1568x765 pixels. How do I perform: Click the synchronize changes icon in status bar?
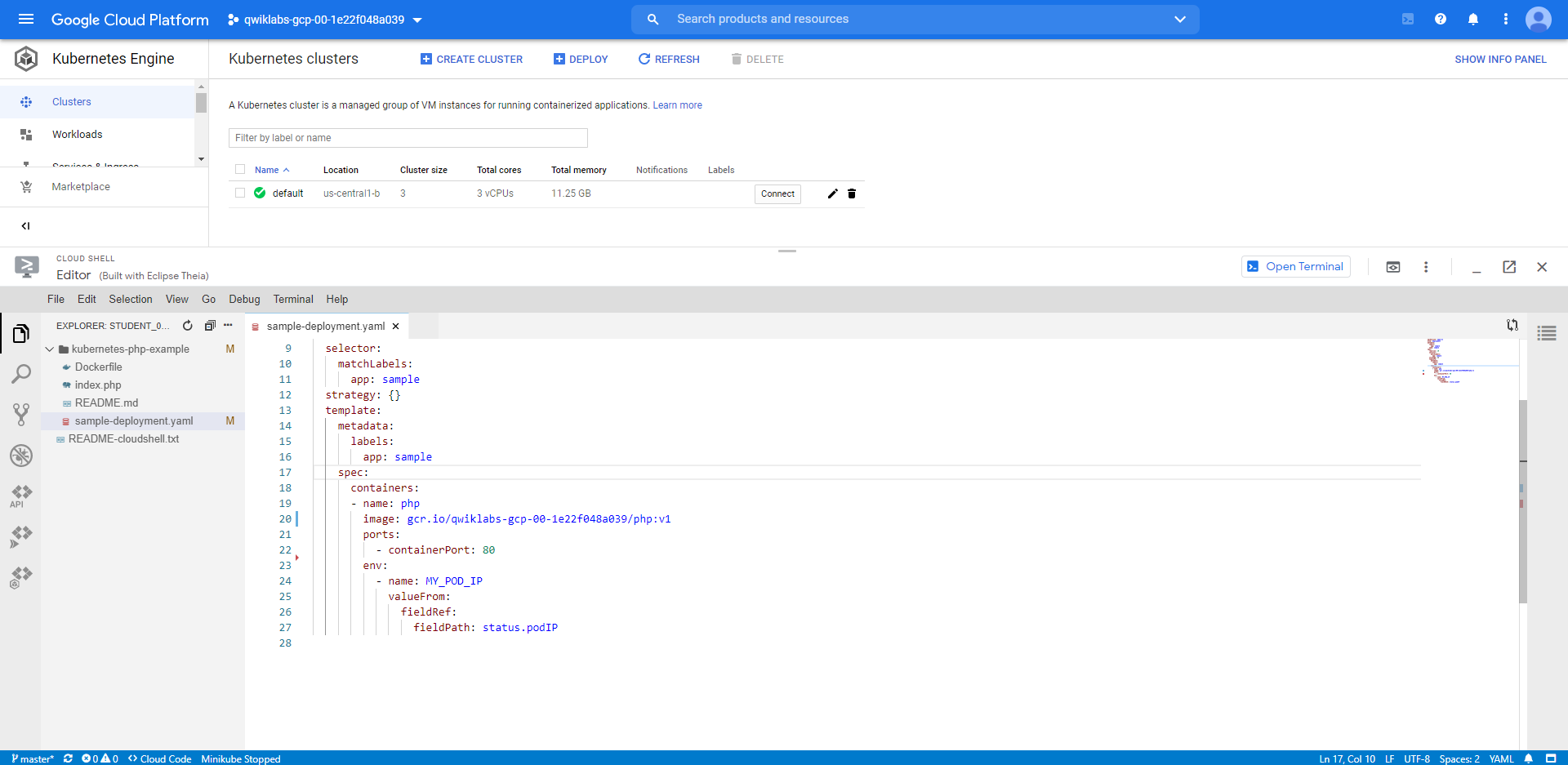tap(69, 758)
